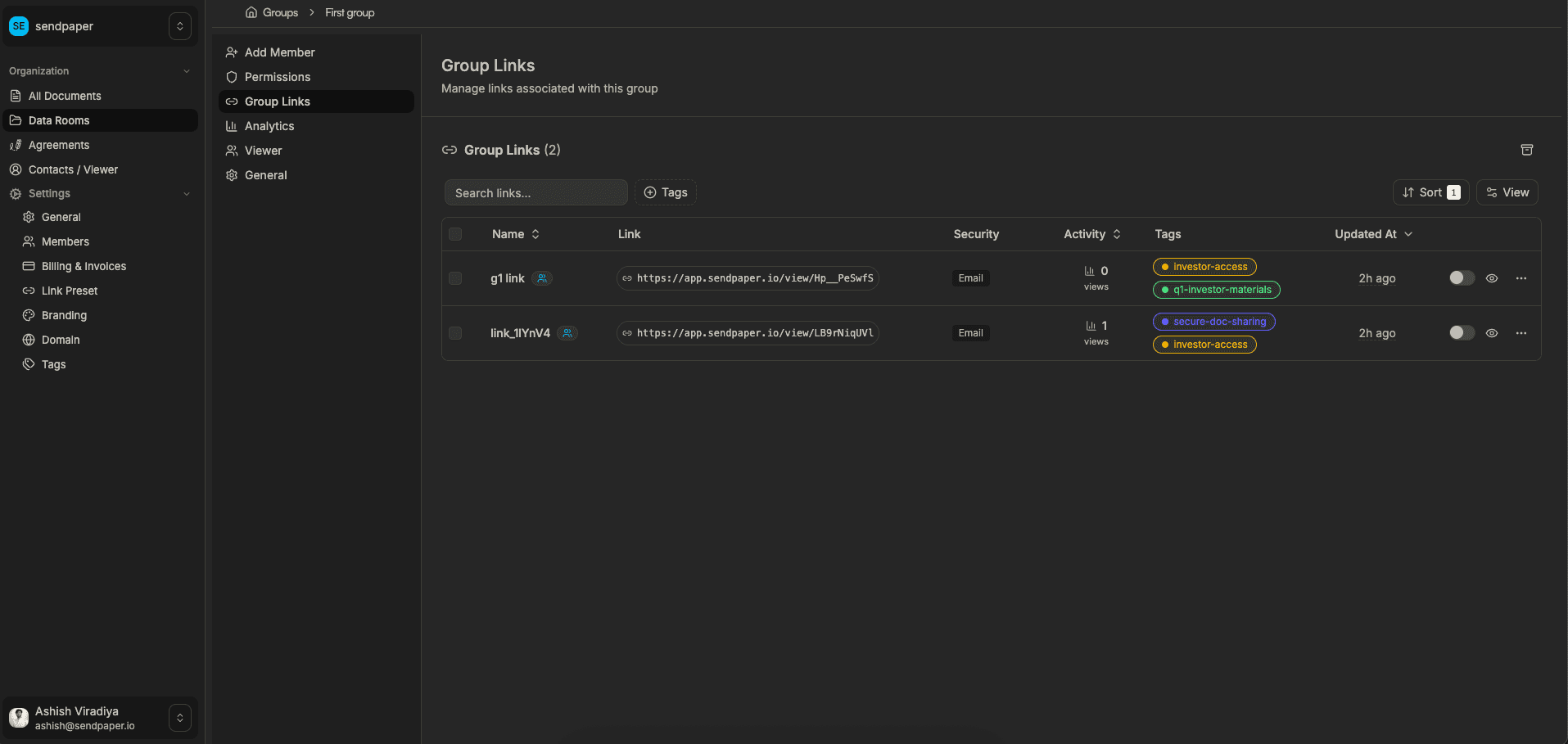The height and width of the screenshot is (744, 1568).
Task: Select the header checkbox to select all links
Action: [x=455, y=234]
